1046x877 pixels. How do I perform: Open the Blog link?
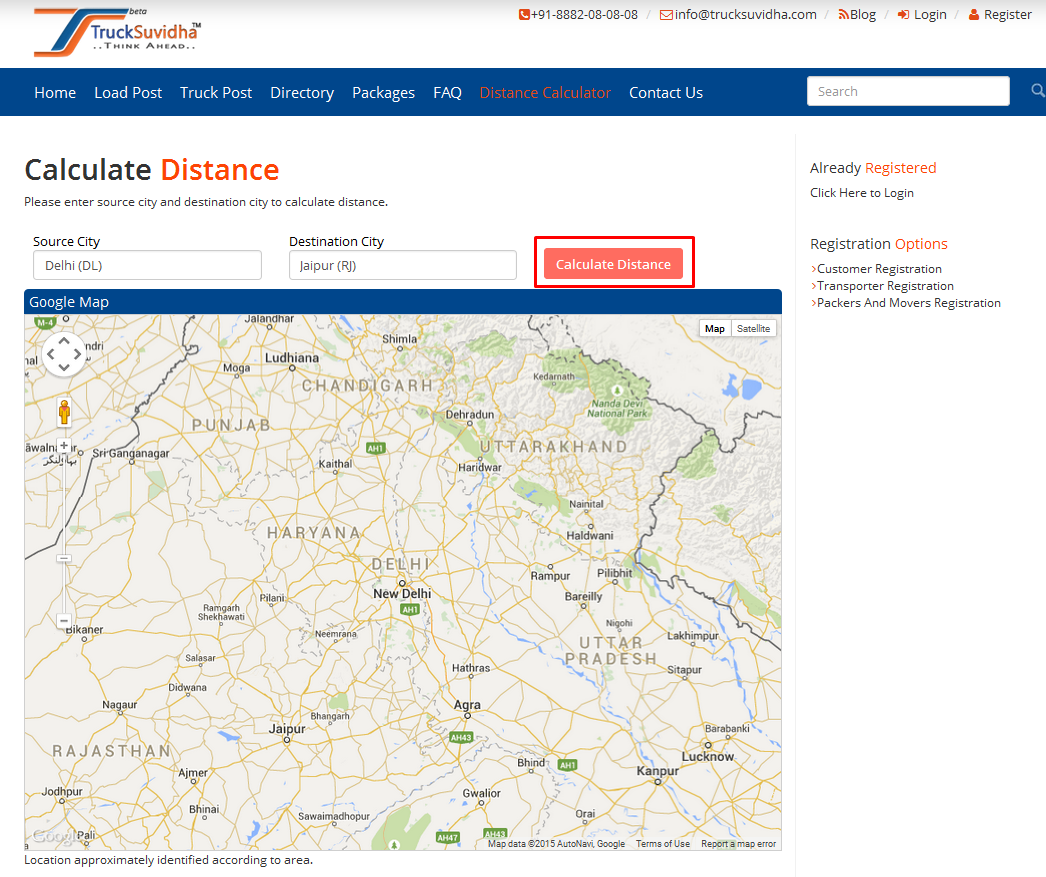(857, 15)
